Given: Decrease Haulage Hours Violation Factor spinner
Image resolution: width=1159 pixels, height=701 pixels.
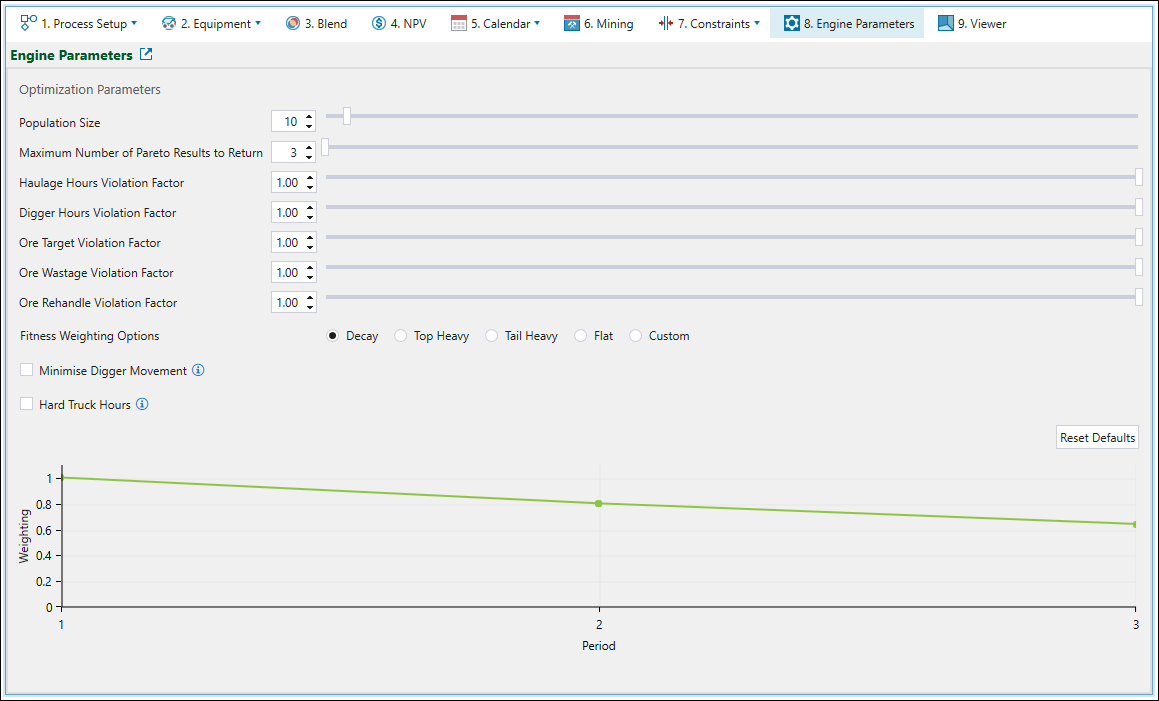Looking at the screenshot, I should 310,187.
